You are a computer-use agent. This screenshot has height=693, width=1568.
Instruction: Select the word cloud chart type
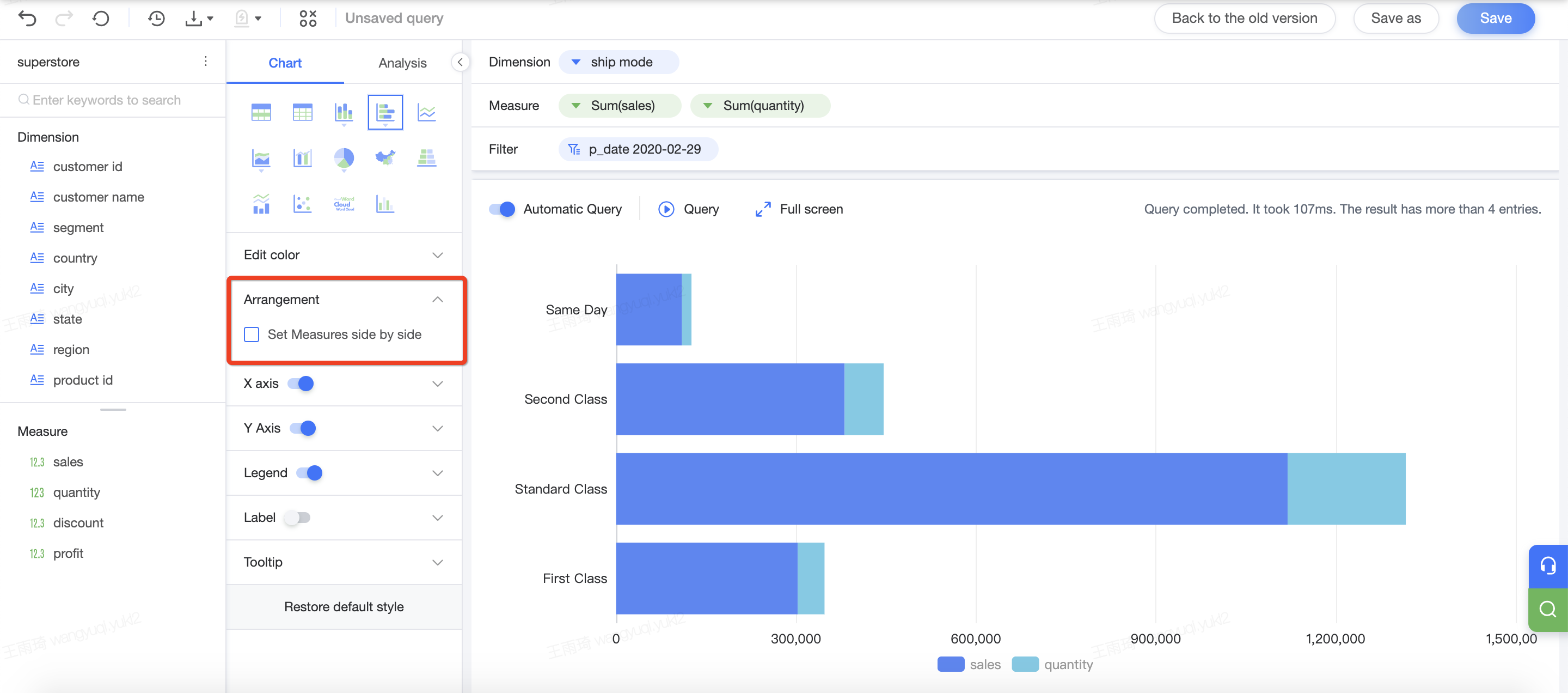click(344, 204)
